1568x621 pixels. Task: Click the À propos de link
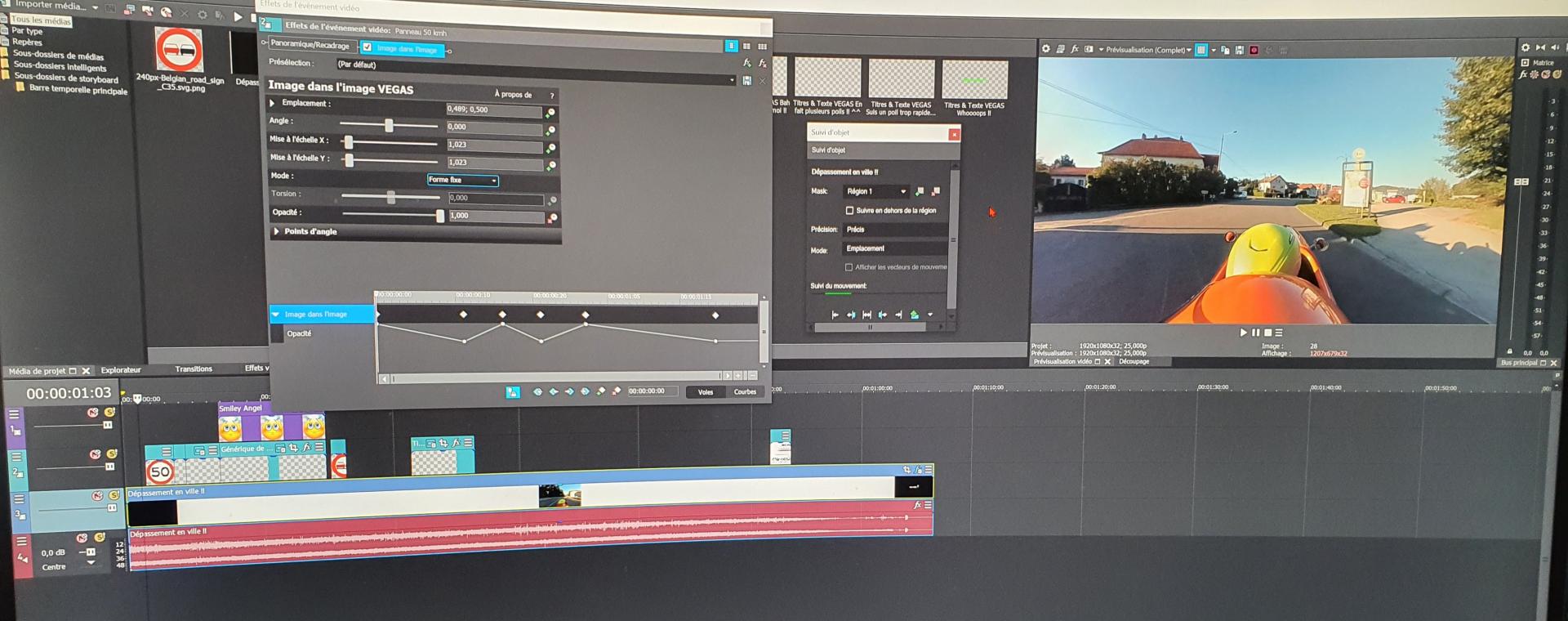click(513, 95)
